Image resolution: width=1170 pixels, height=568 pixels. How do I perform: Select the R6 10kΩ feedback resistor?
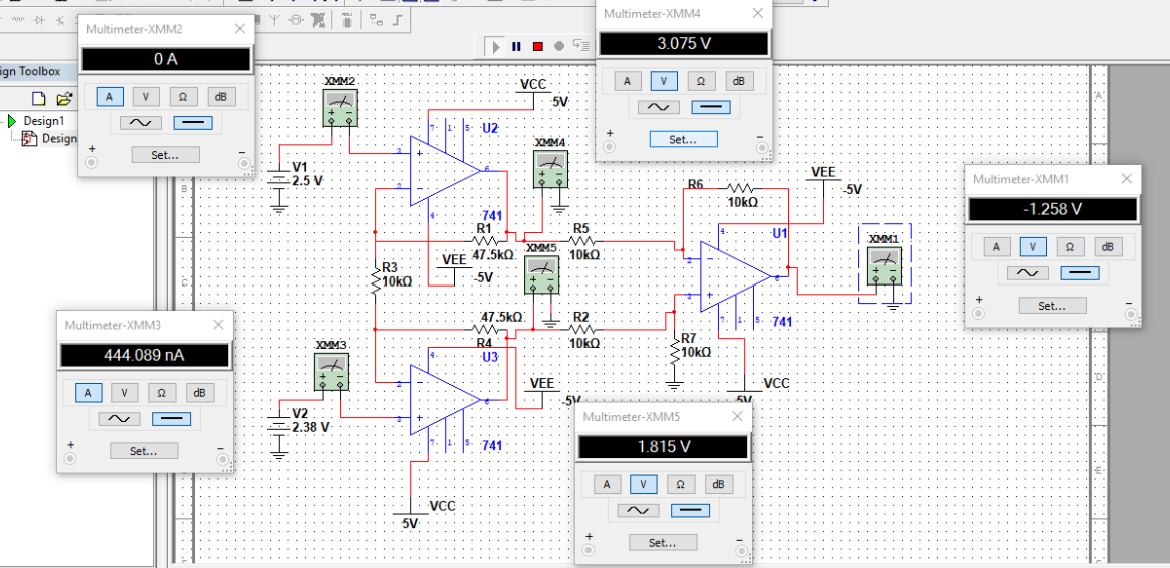(x=740, y=187)
